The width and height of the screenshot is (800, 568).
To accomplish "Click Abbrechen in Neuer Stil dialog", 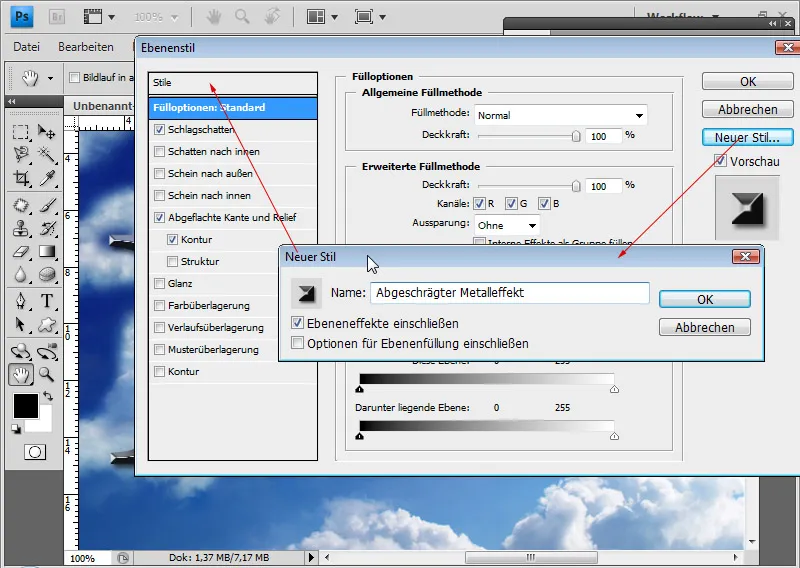I will [705, 328].
